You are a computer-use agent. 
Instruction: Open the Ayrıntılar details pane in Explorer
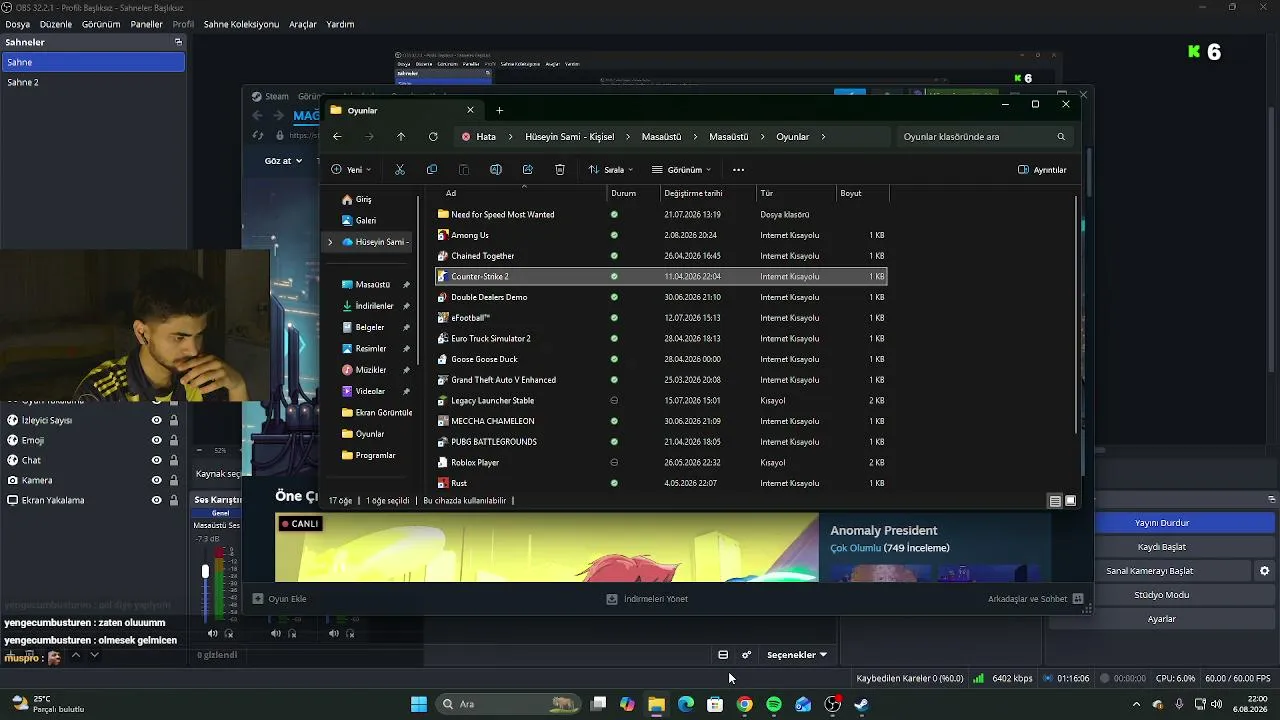pyautogui.click(x=1042, y=170)
